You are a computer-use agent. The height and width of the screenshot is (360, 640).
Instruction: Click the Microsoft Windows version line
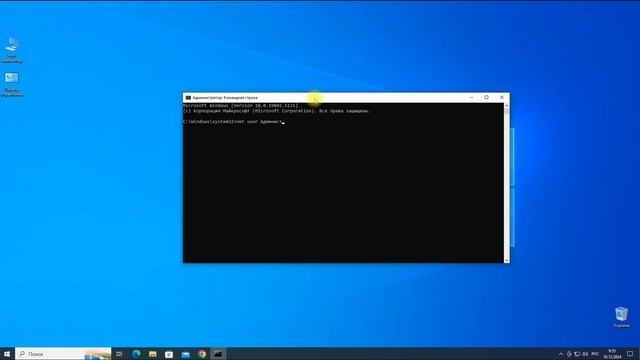240,106
